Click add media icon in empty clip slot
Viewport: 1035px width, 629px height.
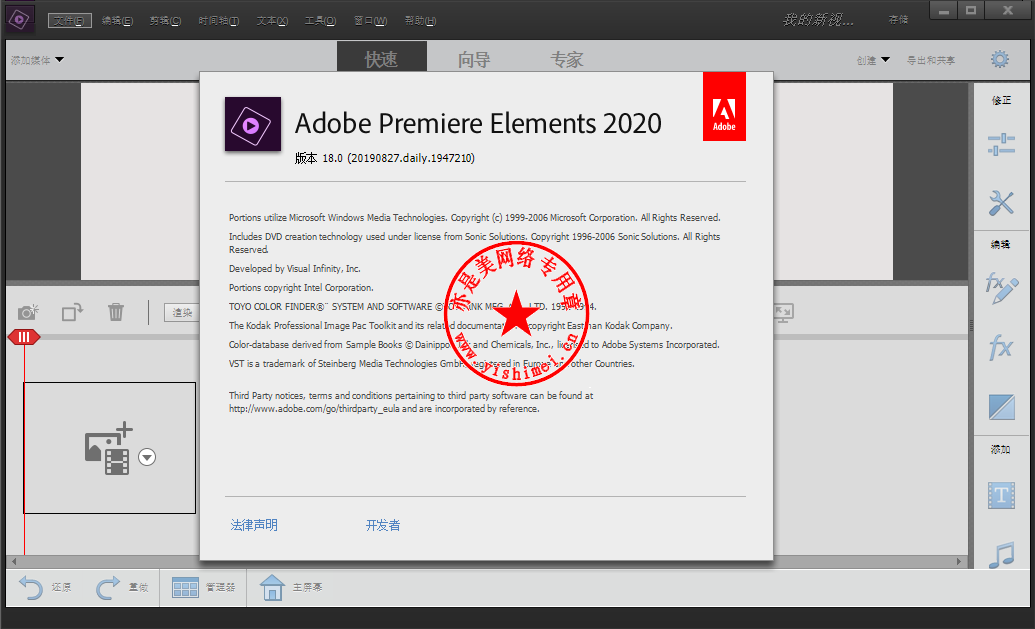click(109, 449)
